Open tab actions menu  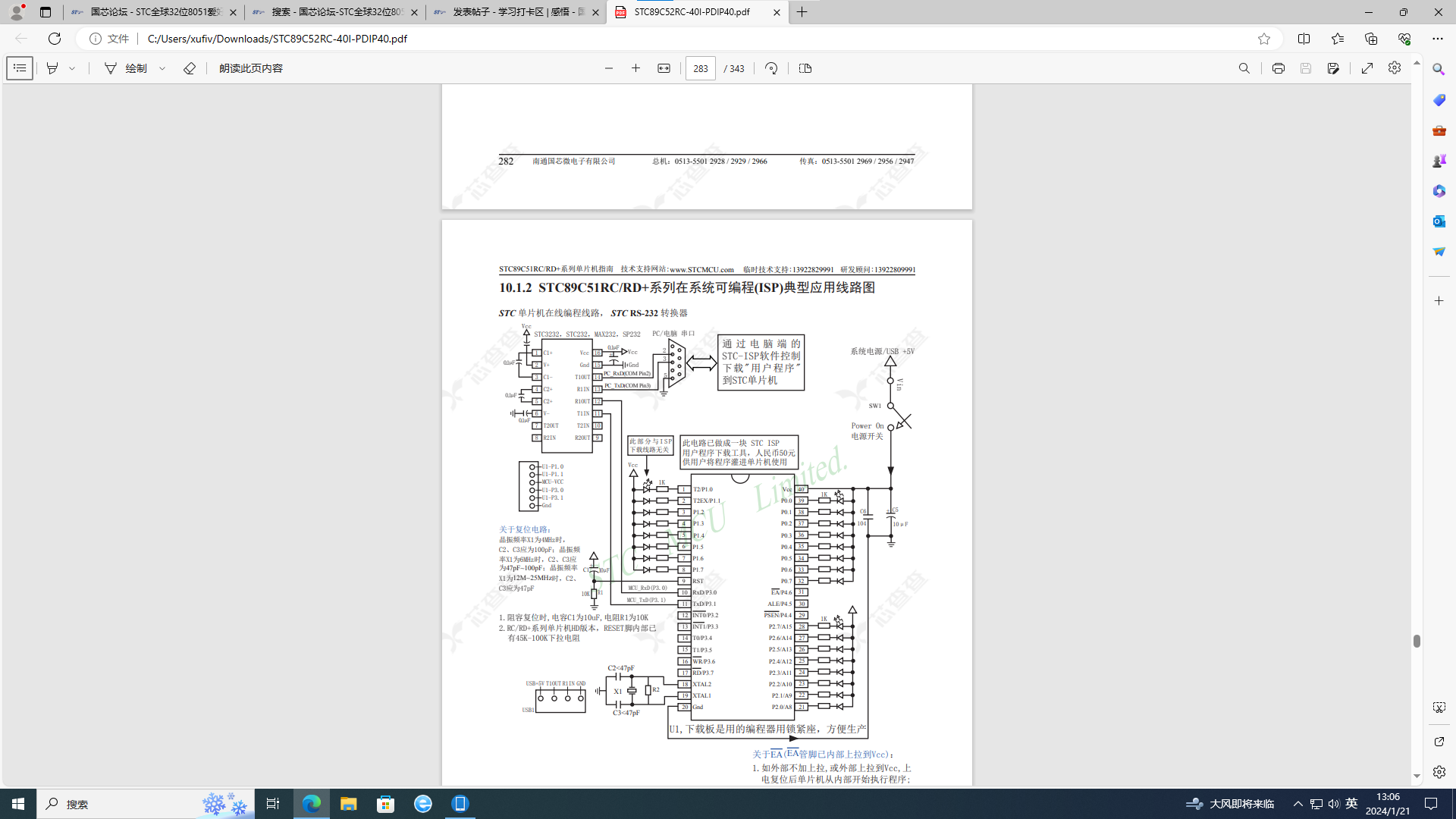tap(45, 12)
